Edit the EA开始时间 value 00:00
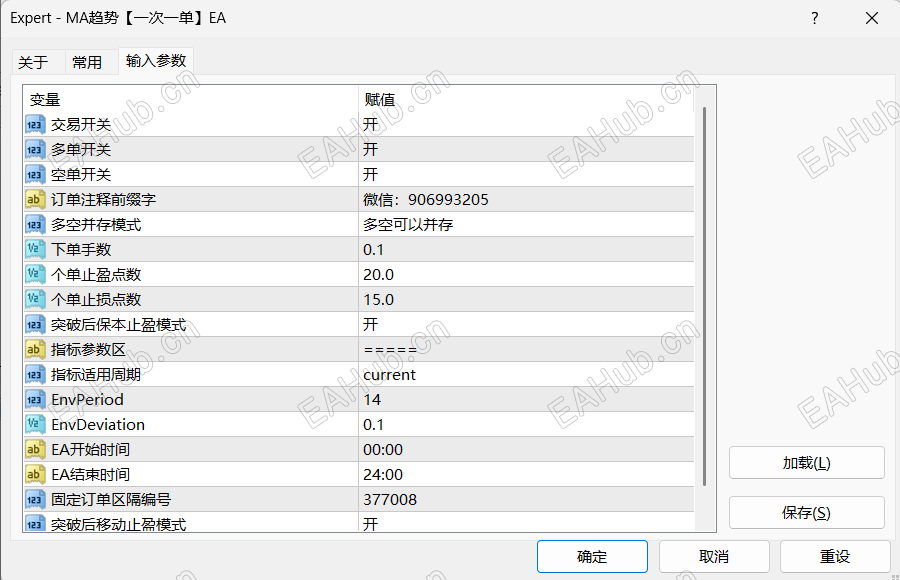Image resolution: width=900 pixels, height=580 pixels. pos(526,449)
